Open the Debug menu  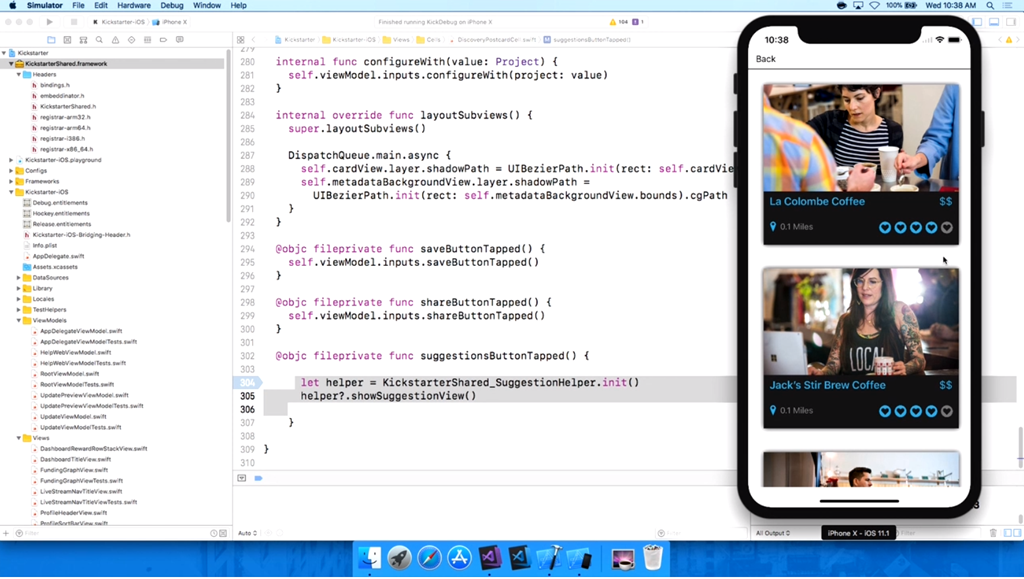[172, 5]
